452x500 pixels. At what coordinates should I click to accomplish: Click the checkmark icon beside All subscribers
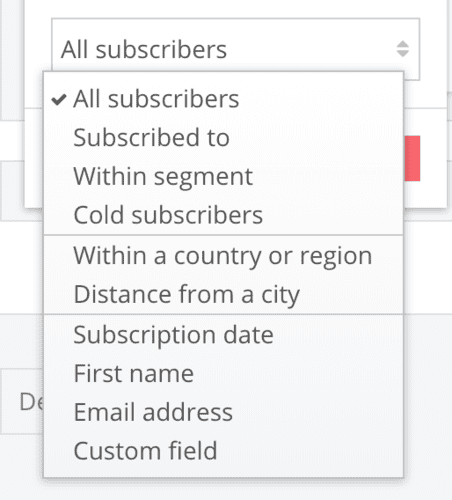coord(59,99)
